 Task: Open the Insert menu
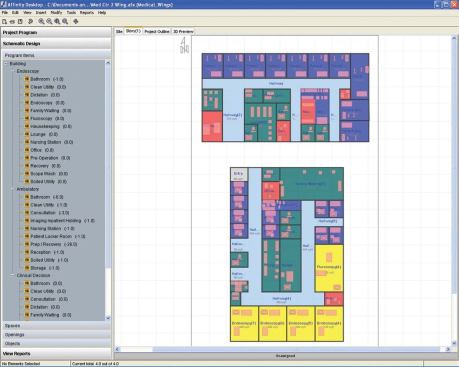tap(41, 13)
